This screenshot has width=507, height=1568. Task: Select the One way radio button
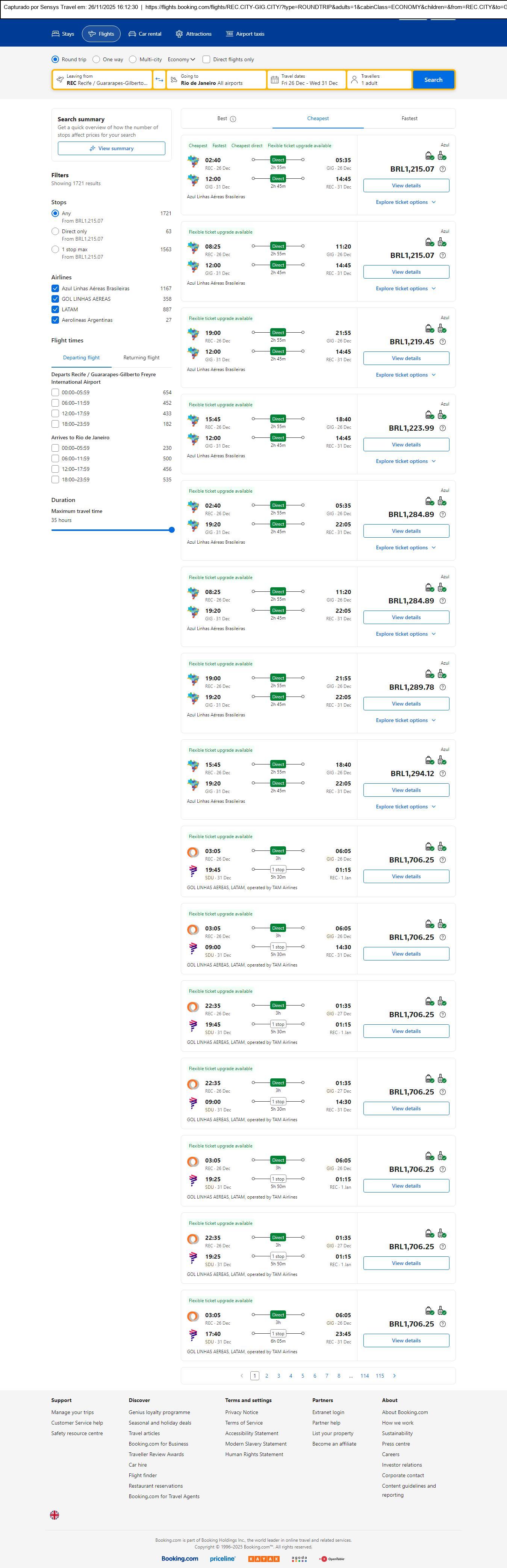(x=96, y=60)
